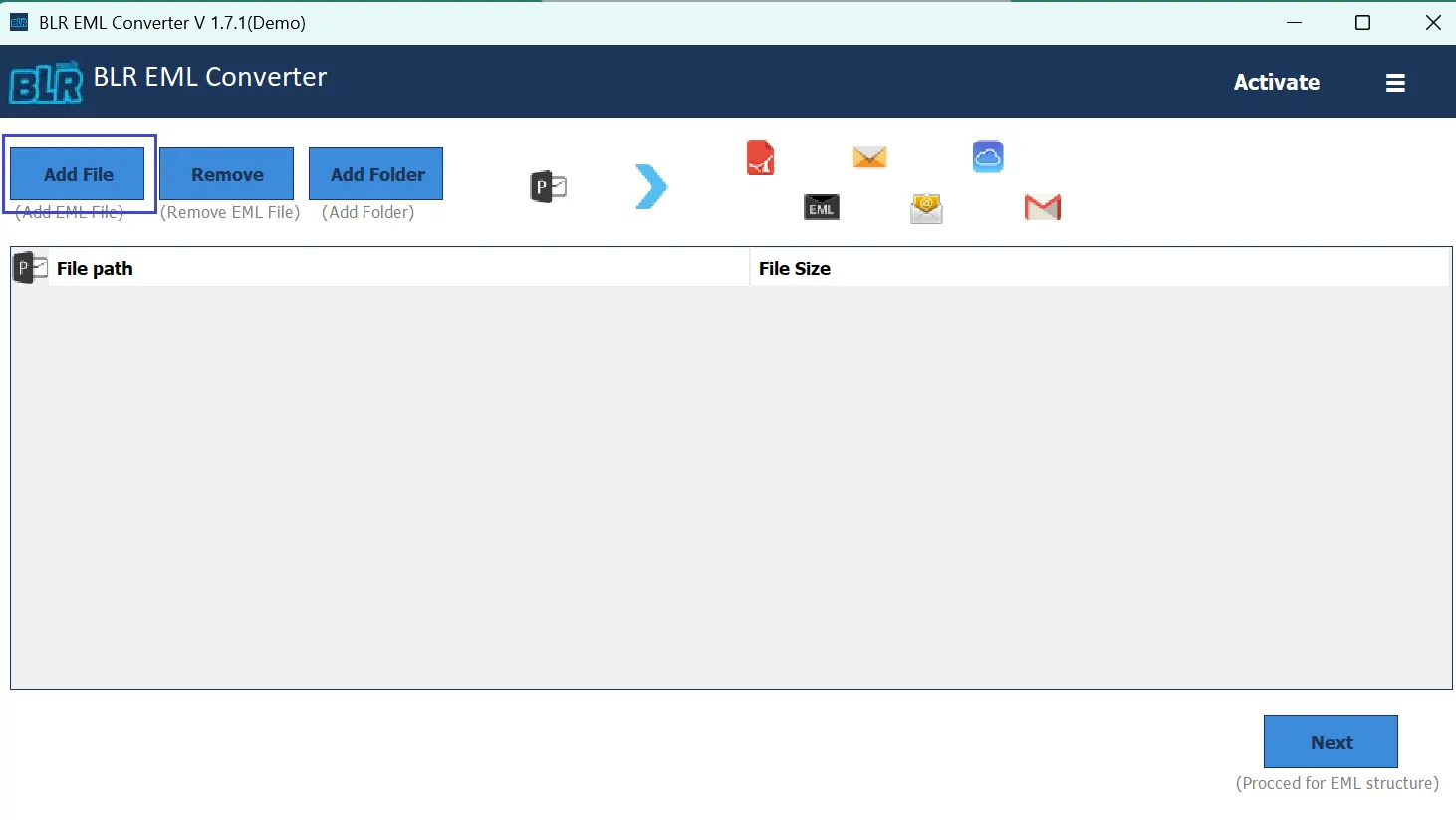
Task: Click the Add Folder button
Action: click(375, 173)
